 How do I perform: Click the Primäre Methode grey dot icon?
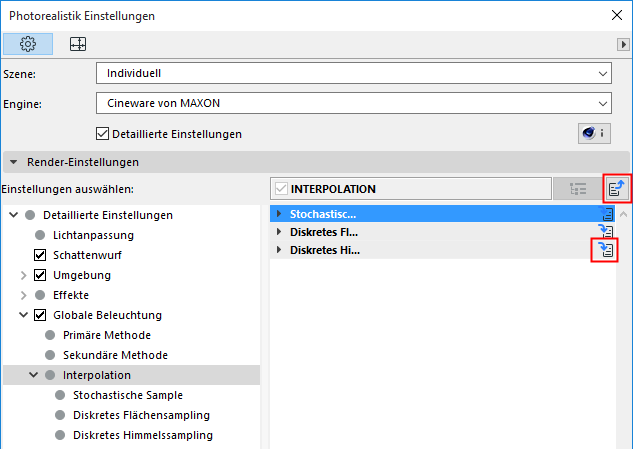click(x=50, y=335)
